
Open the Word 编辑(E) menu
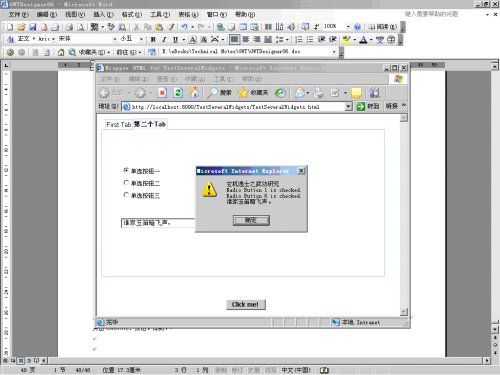point(47,15)
